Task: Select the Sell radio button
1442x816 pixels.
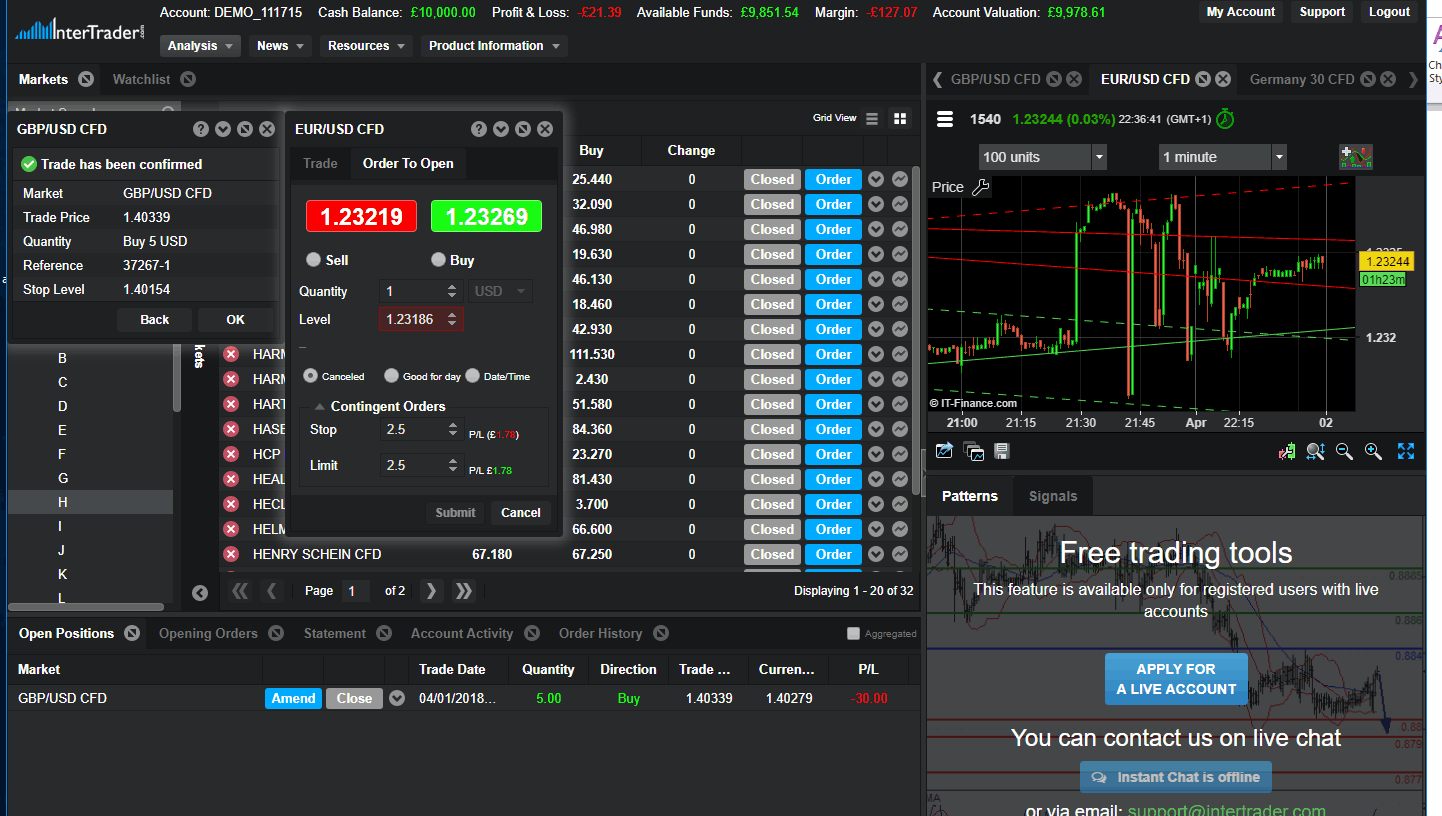Action: [x=313, y=259]
